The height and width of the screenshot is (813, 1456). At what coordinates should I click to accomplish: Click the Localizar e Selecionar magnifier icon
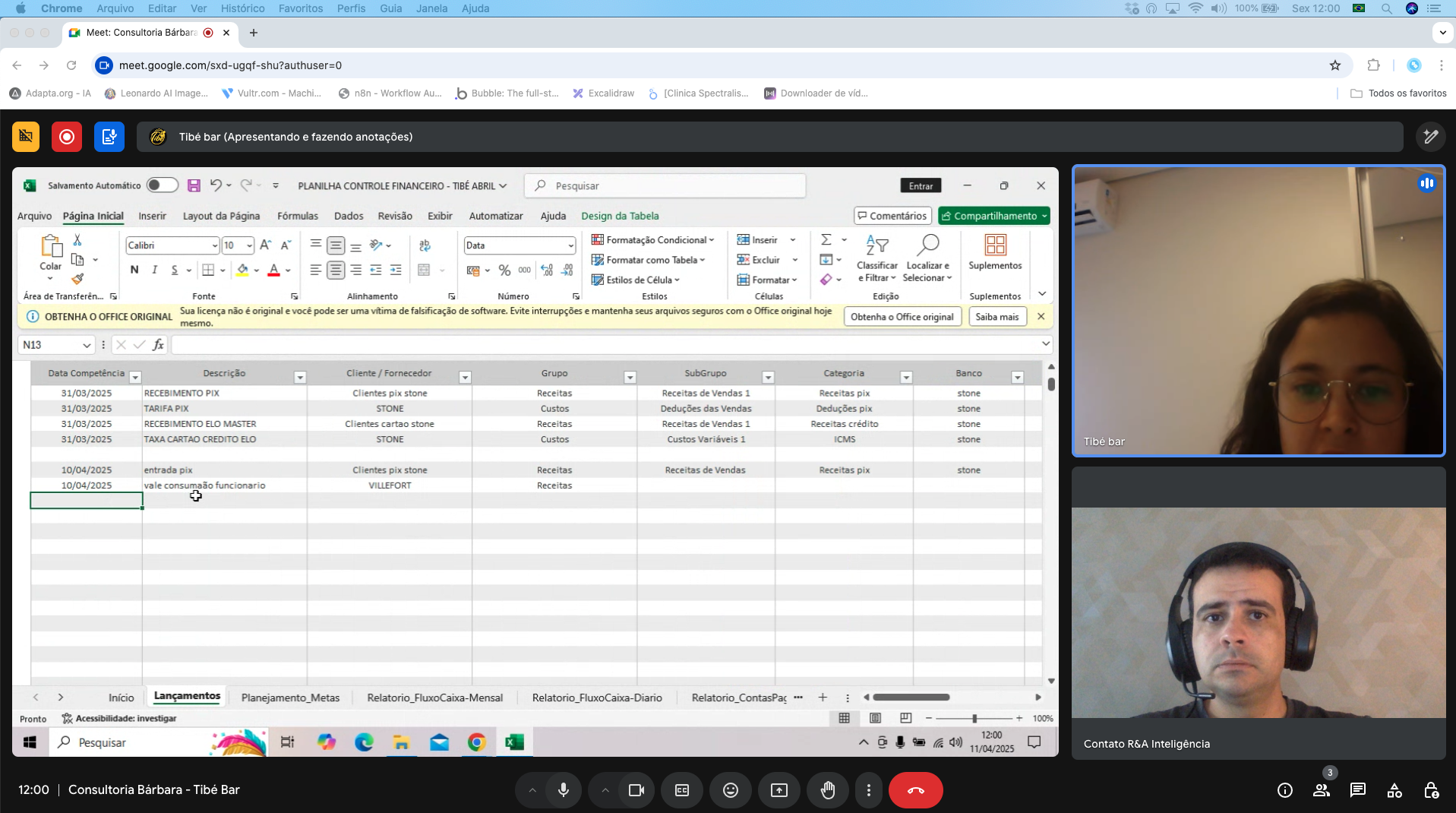(927, 245)
